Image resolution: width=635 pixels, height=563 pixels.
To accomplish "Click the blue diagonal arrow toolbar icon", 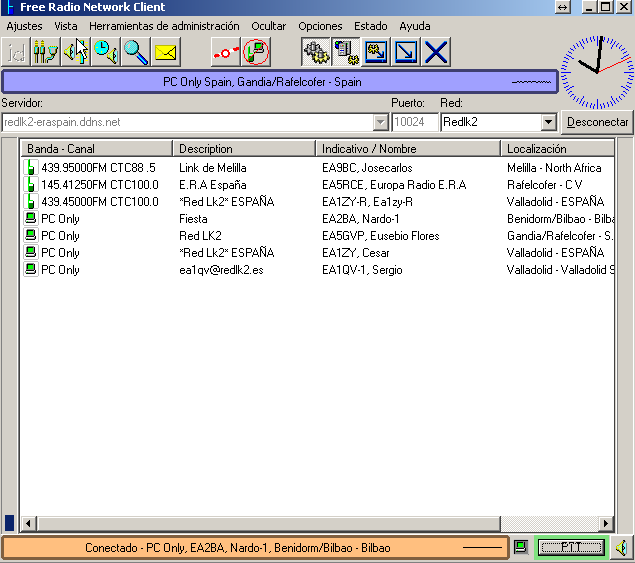I will [x=406, y=51].
